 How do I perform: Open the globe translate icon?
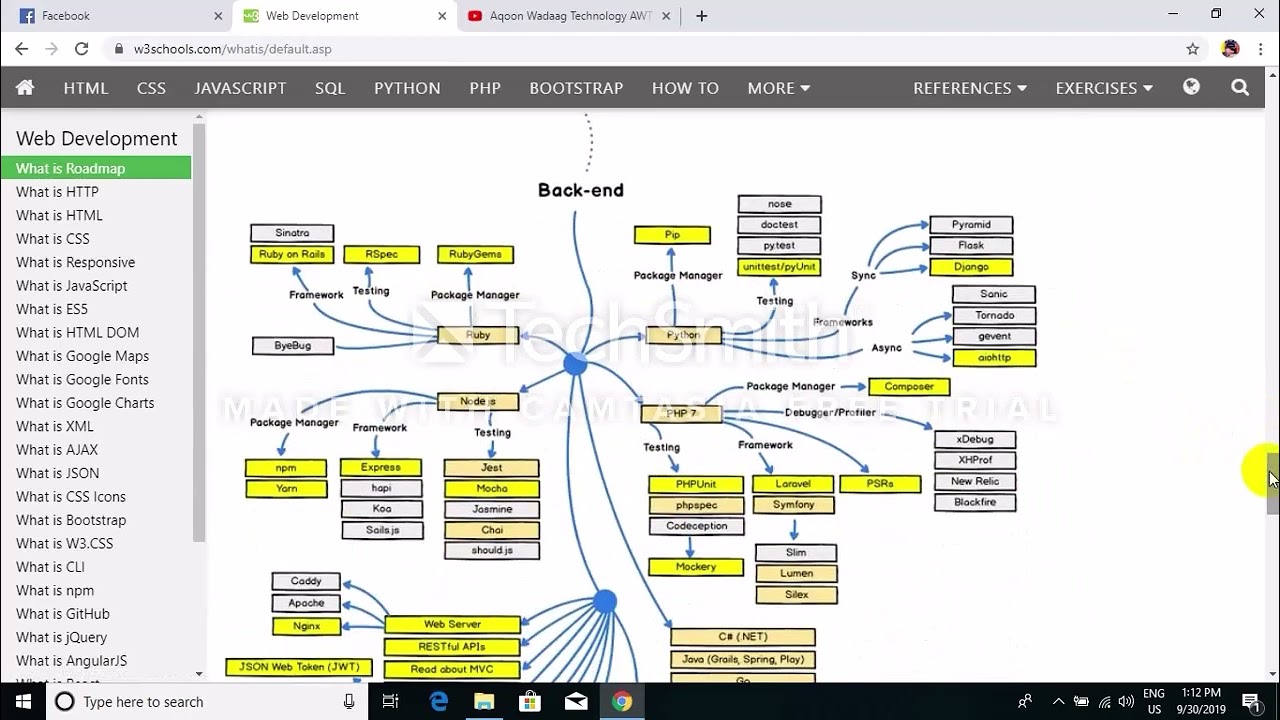pos(1191,87)
